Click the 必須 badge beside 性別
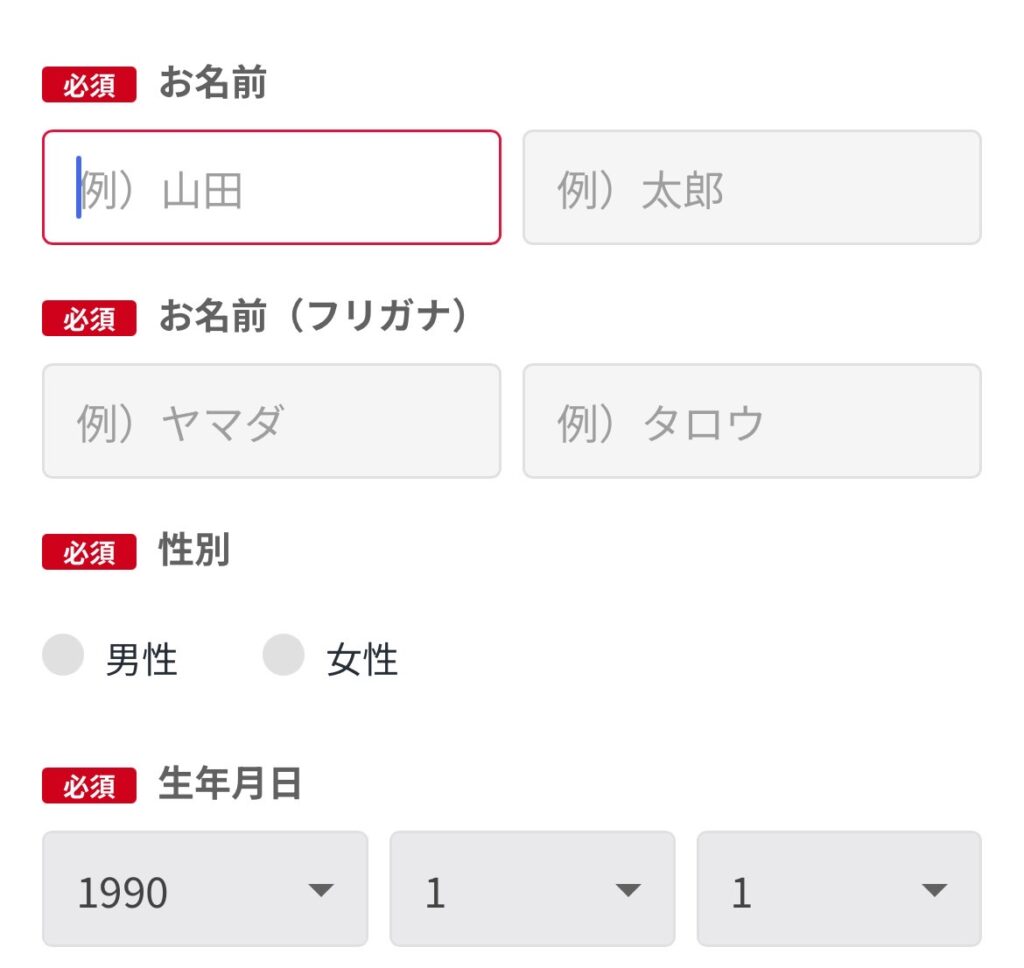Image resolution: width=1024 pixels, height=968 pixels. point(89,552)
